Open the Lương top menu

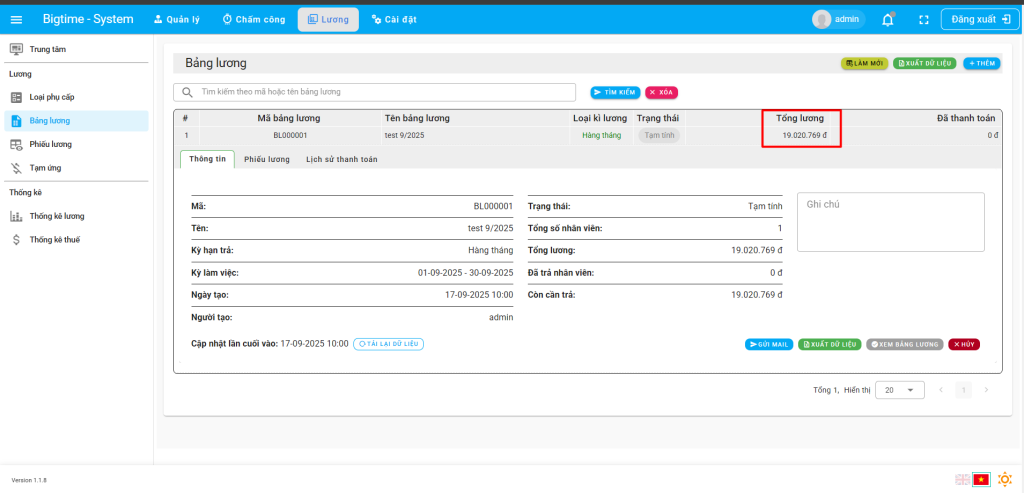pos(328,19)
